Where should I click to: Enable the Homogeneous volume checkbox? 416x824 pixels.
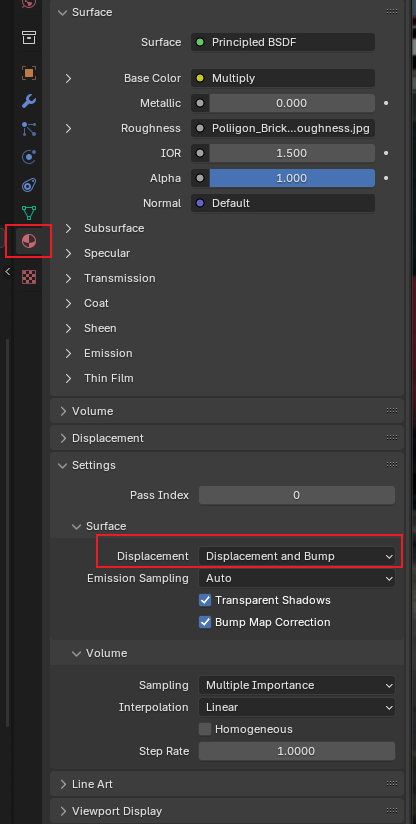(205, 729)
